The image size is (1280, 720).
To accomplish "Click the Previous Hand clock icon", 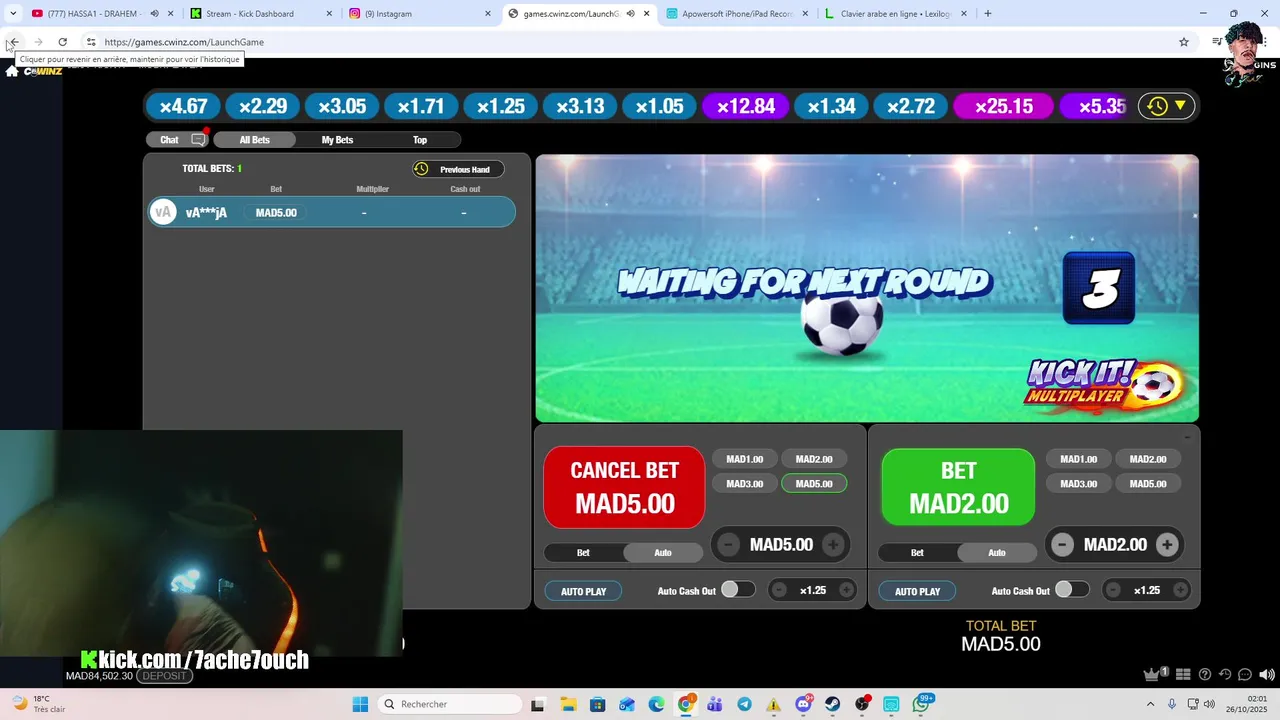I will tap(421, 169).
